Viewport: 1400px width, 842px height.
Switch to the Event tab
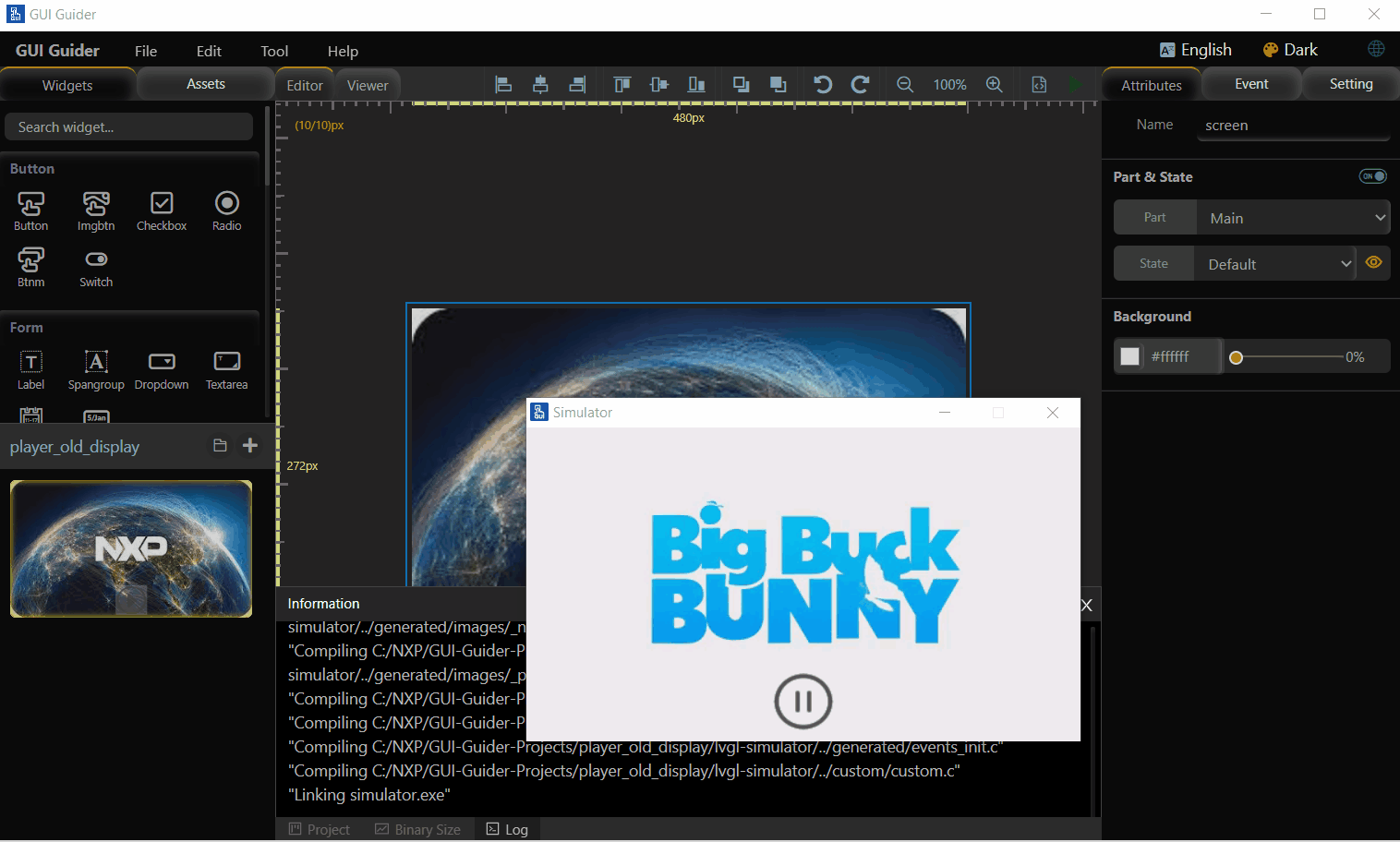[1251, 84]
